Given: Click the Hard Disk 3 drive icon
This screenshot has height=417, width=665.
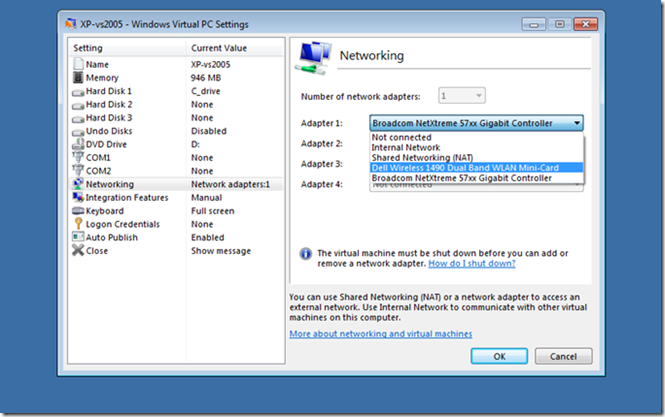Looking at the screenshot, I should 78,118.
